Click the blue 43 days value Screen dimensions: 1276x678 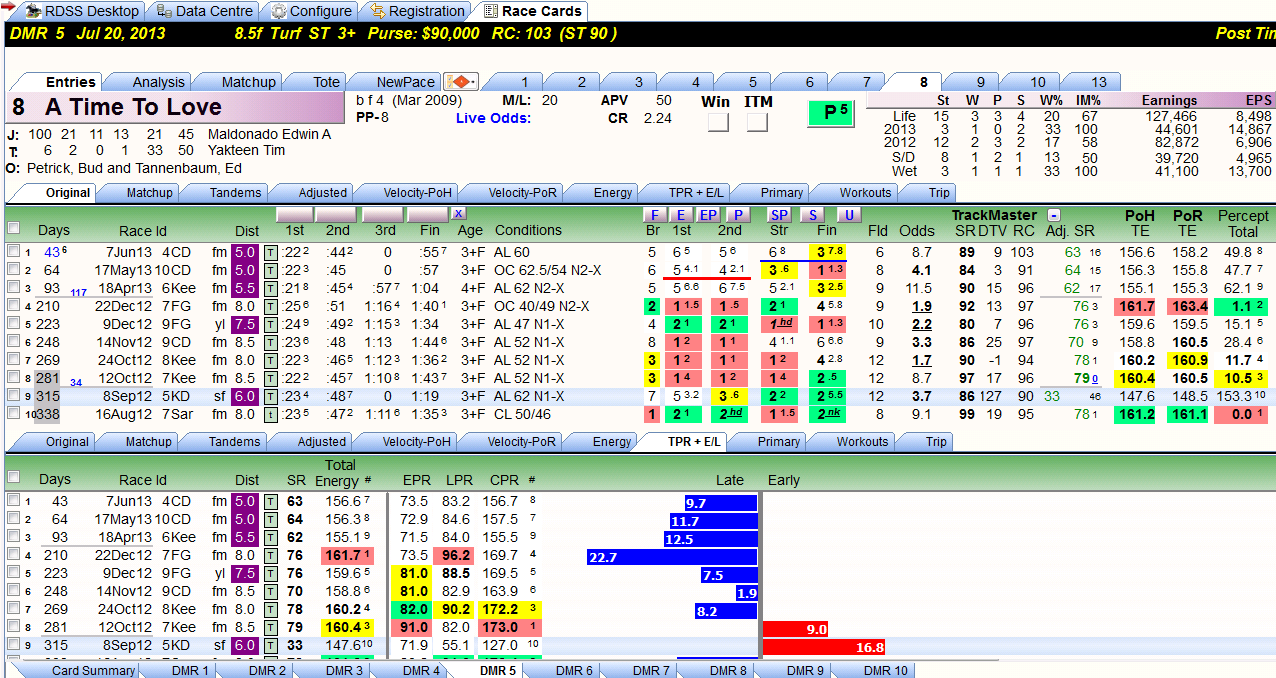[x=52, y=252]
